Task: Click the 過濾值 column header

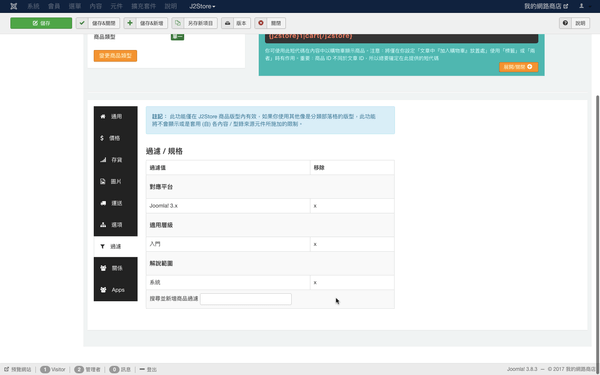Action: tap(228, 168)
